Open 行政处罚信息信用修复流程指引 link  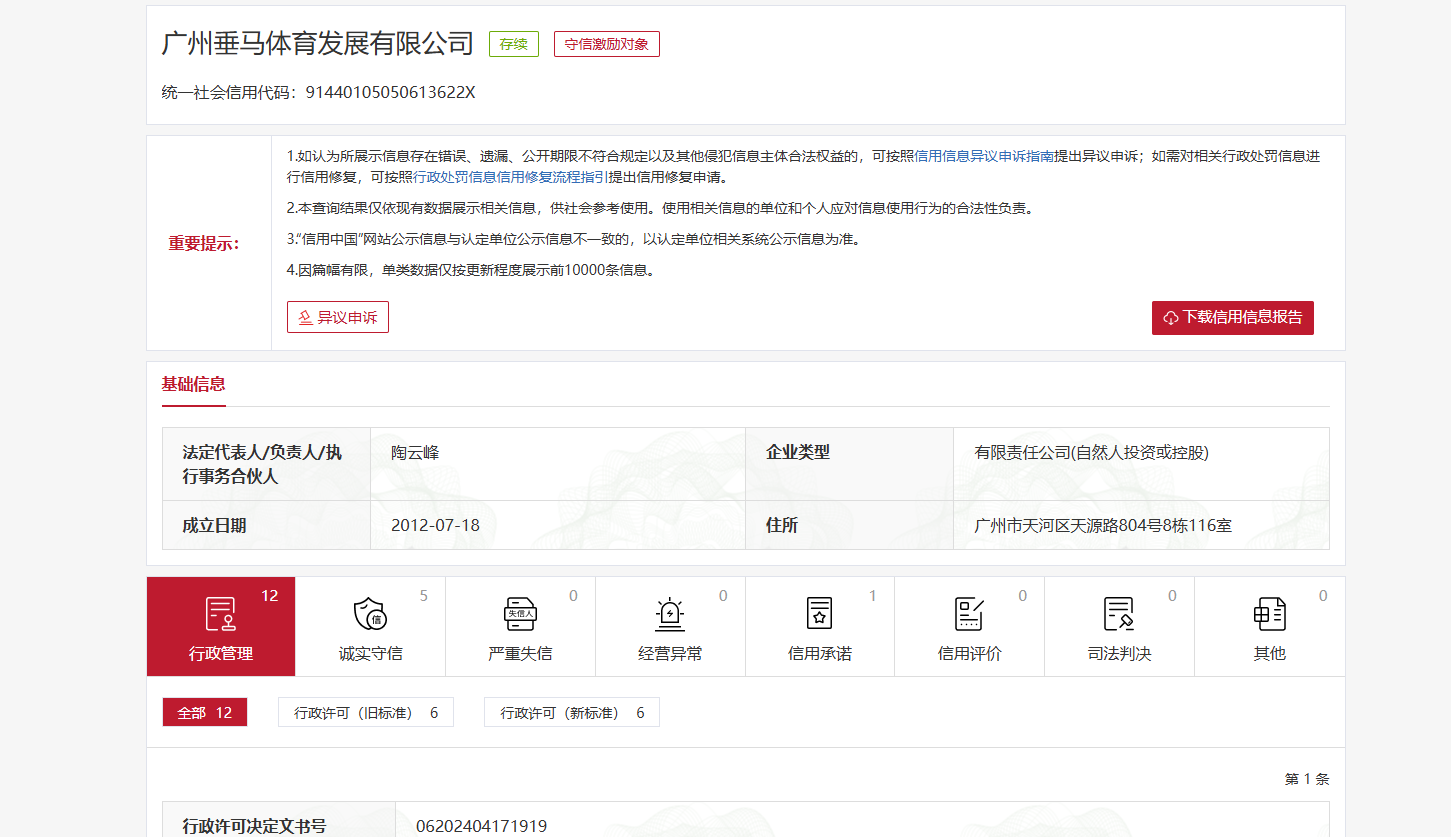click(510, 177)
